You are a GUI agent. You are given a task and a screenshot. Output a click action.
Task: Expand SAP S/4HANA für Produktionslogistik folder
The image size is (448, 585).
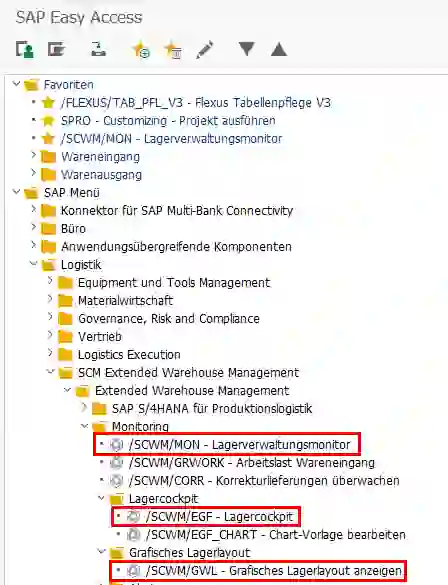coord(84,407)
